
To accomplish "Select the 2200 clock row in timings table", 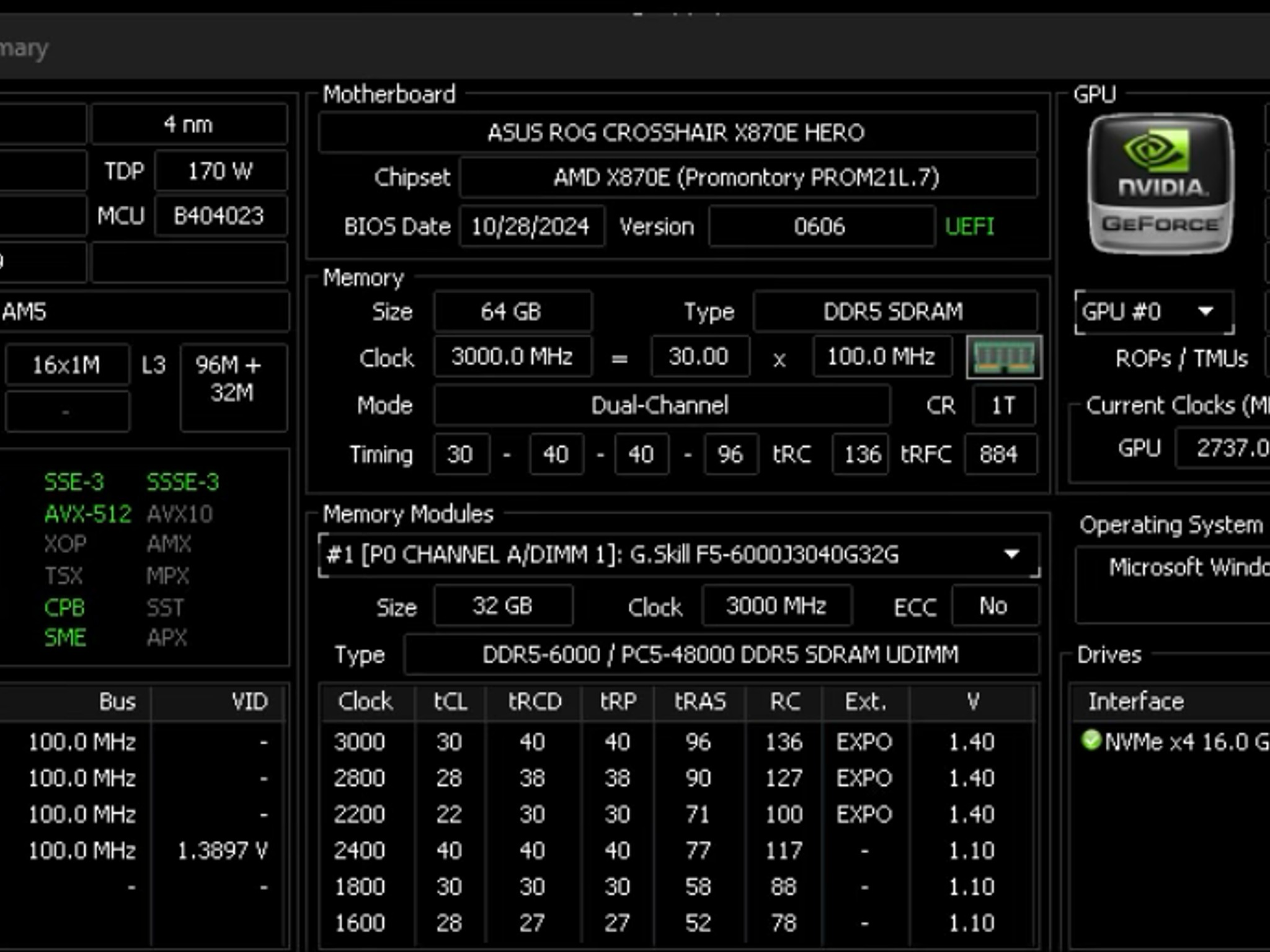I will click(x=678, y=814).
